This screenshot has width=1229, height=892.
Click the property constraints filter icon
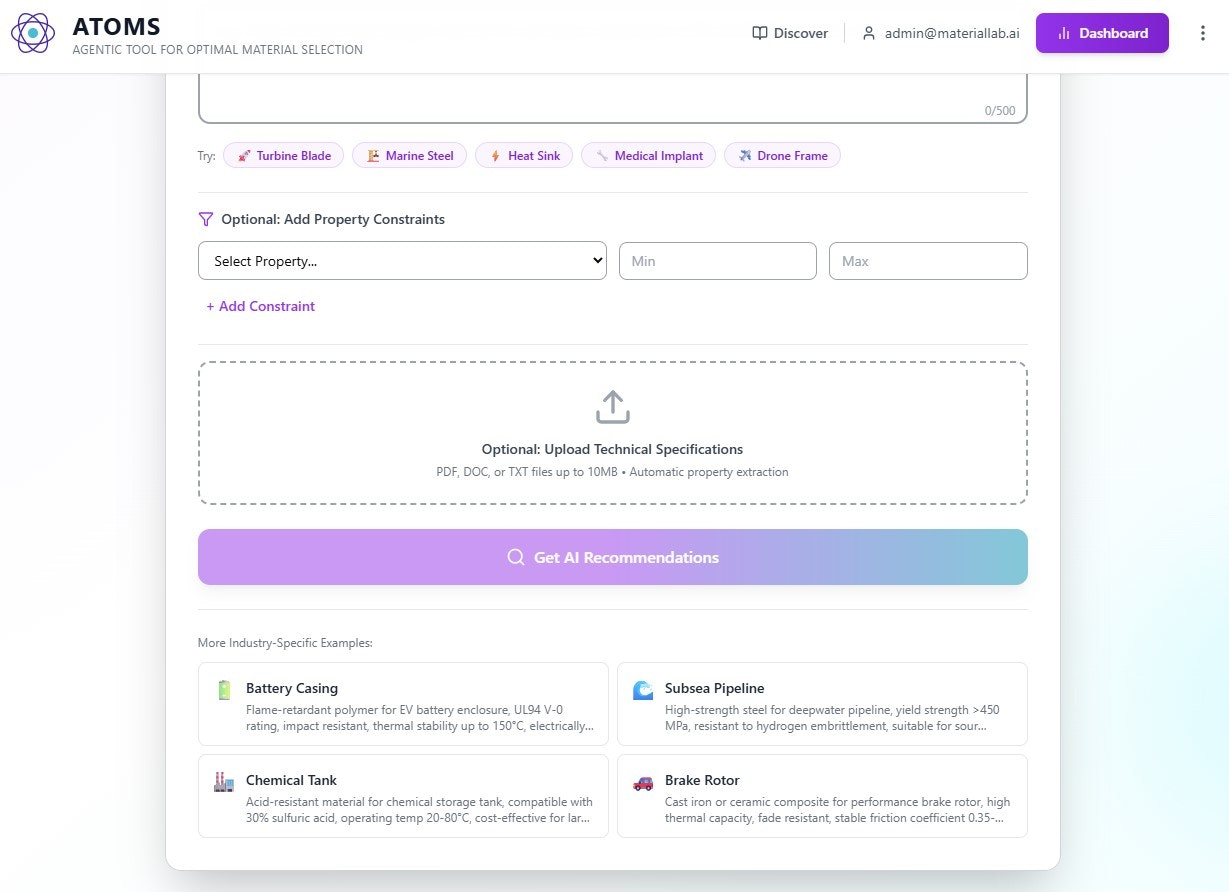click(206, 219)
